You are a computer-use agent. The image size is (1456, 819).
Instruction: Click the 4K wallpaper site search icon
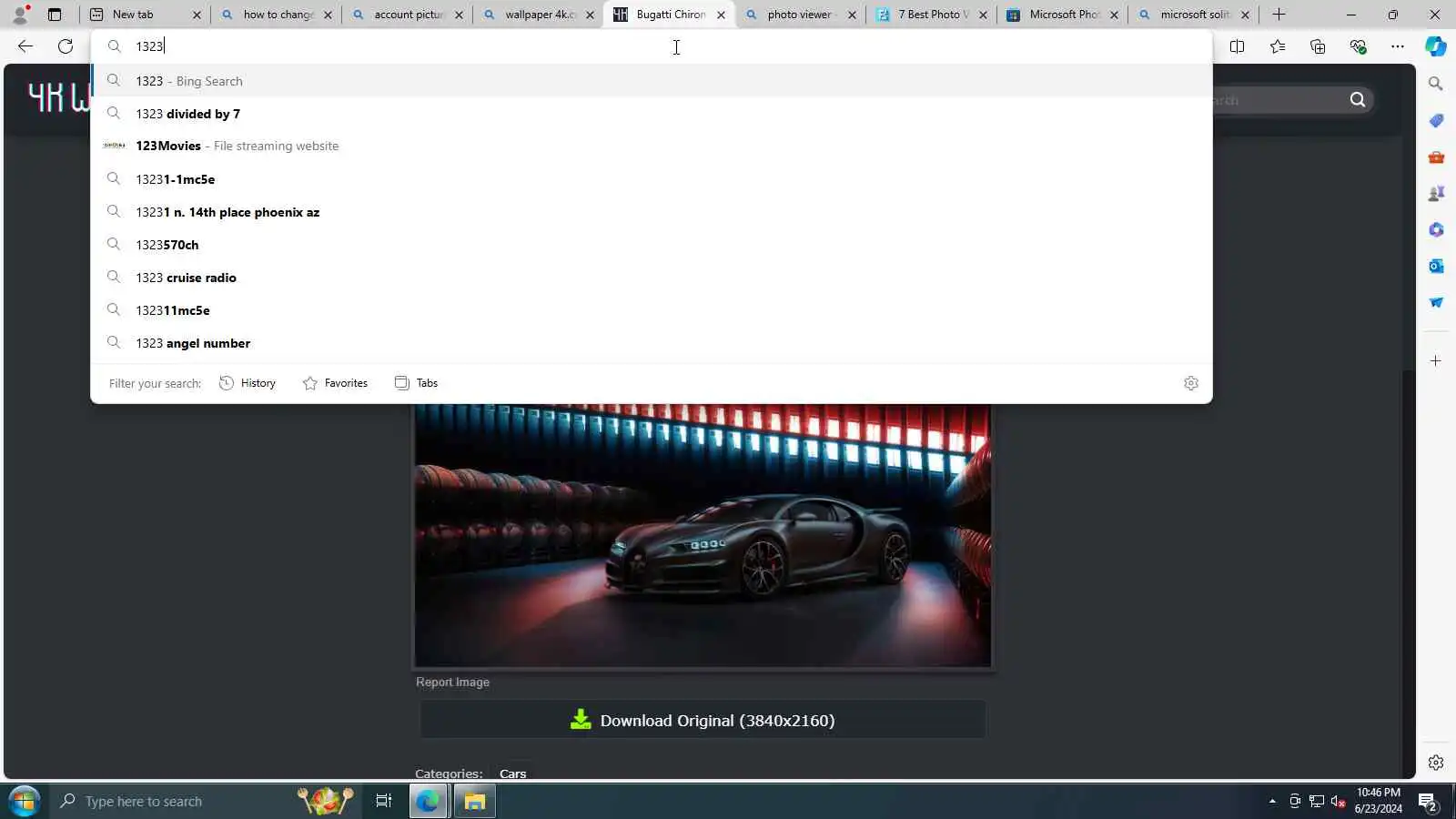click(1358, 99)
